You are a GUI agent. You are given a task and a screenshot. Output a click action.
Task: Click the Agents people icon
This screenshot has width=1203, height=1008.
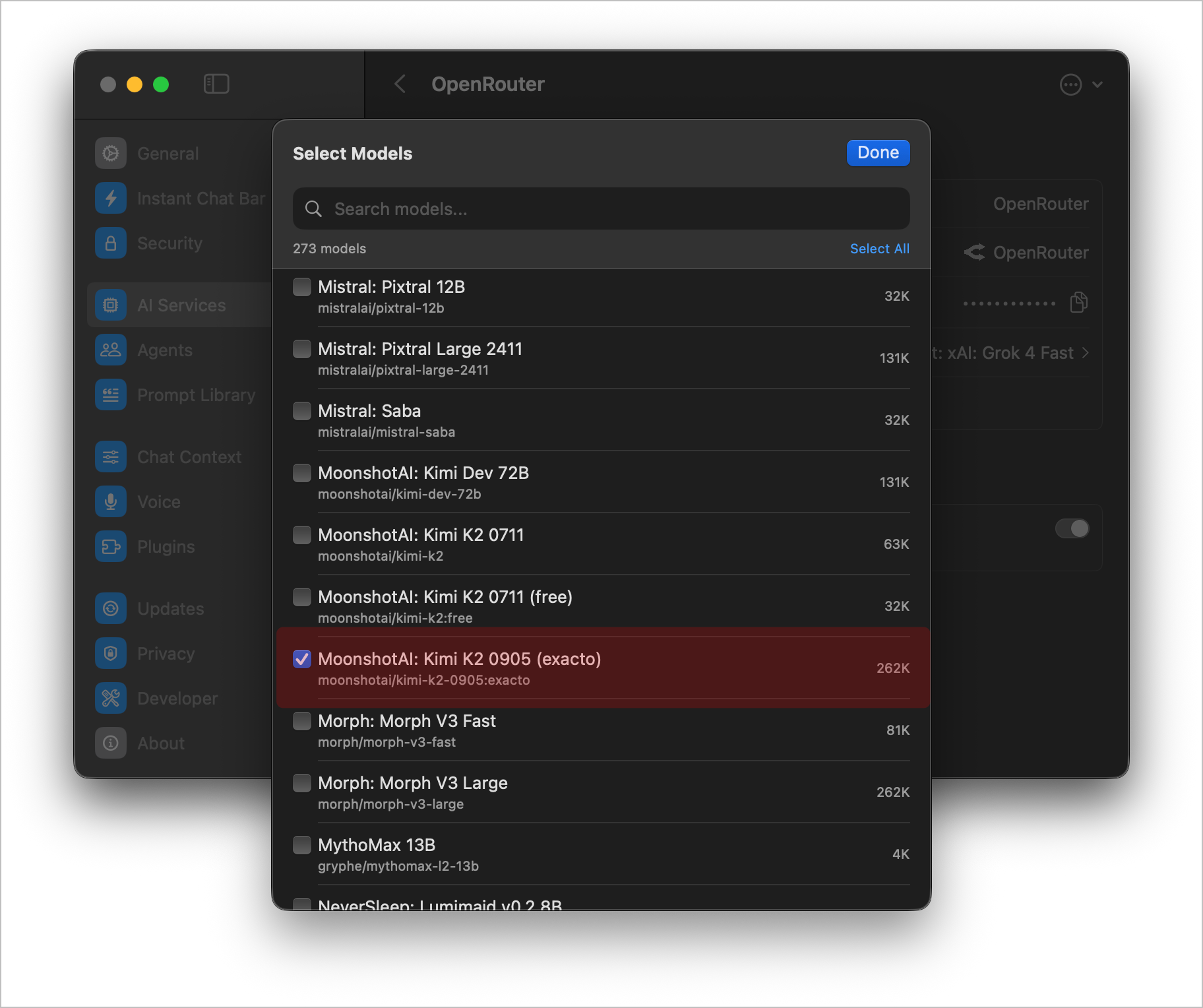click(111, 350)
